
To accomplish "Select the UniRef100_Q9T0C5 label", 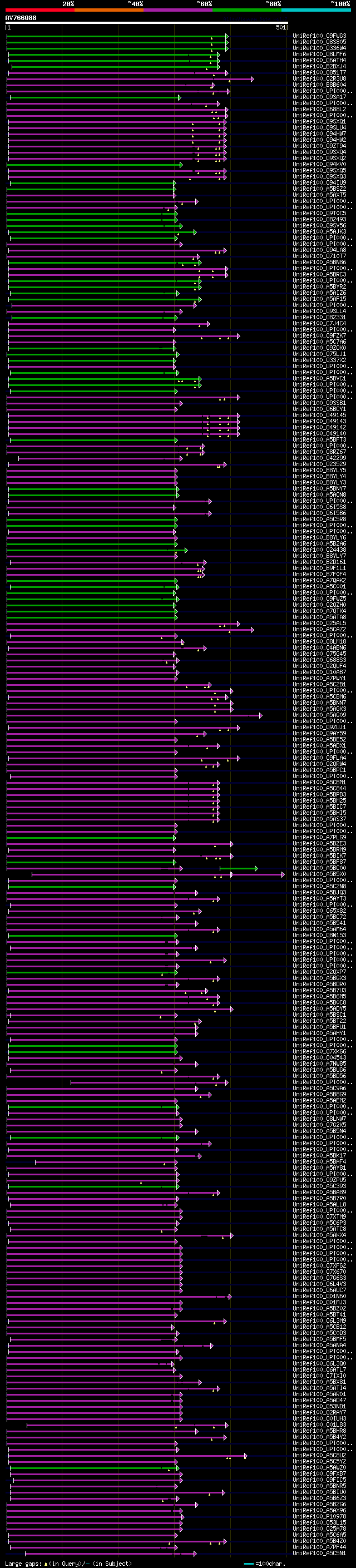I will pyautogui.click(x=319, y=213).
